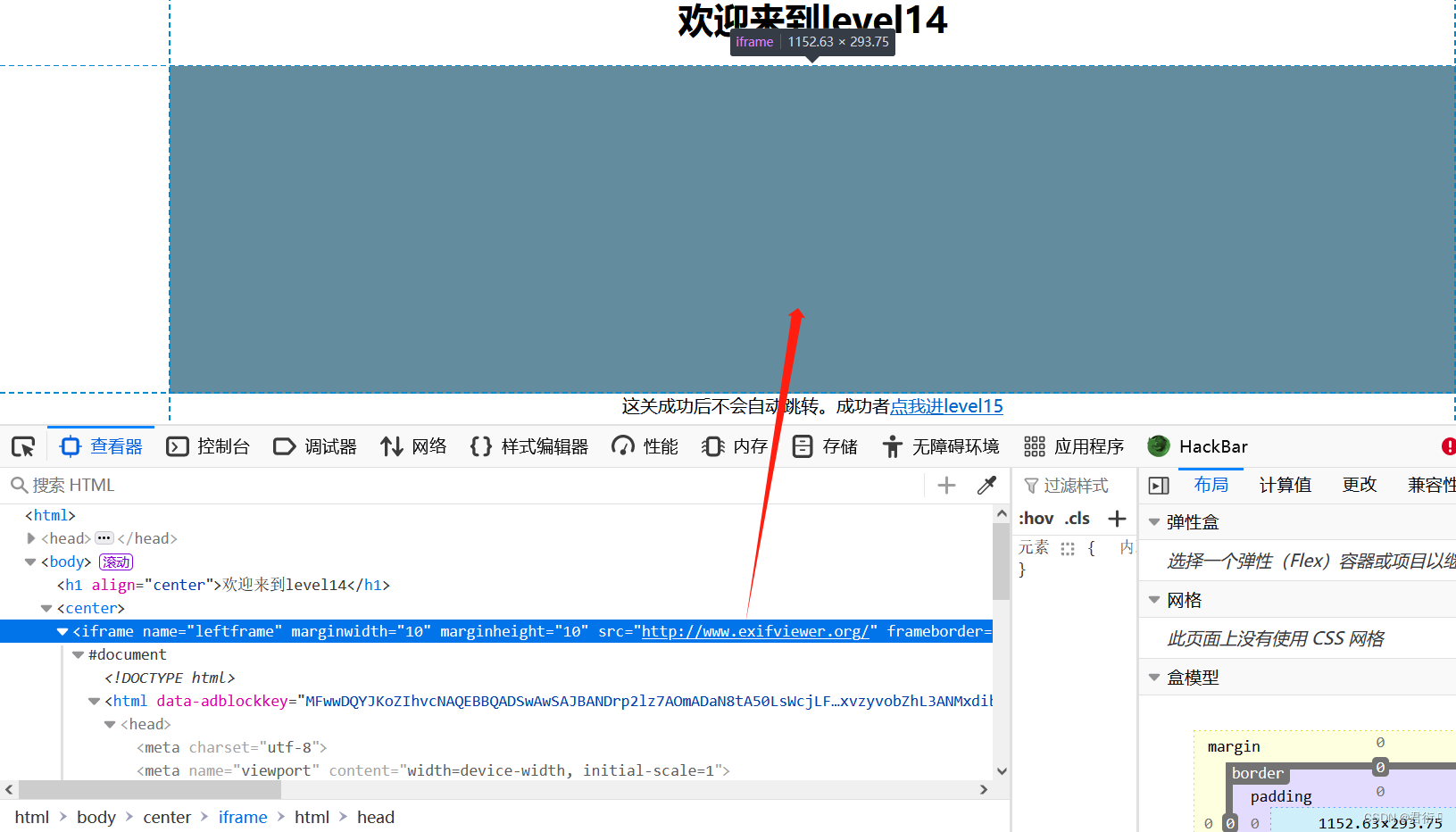
Task: Switch to the 内存 memory tab
Action: pos(735,446)
